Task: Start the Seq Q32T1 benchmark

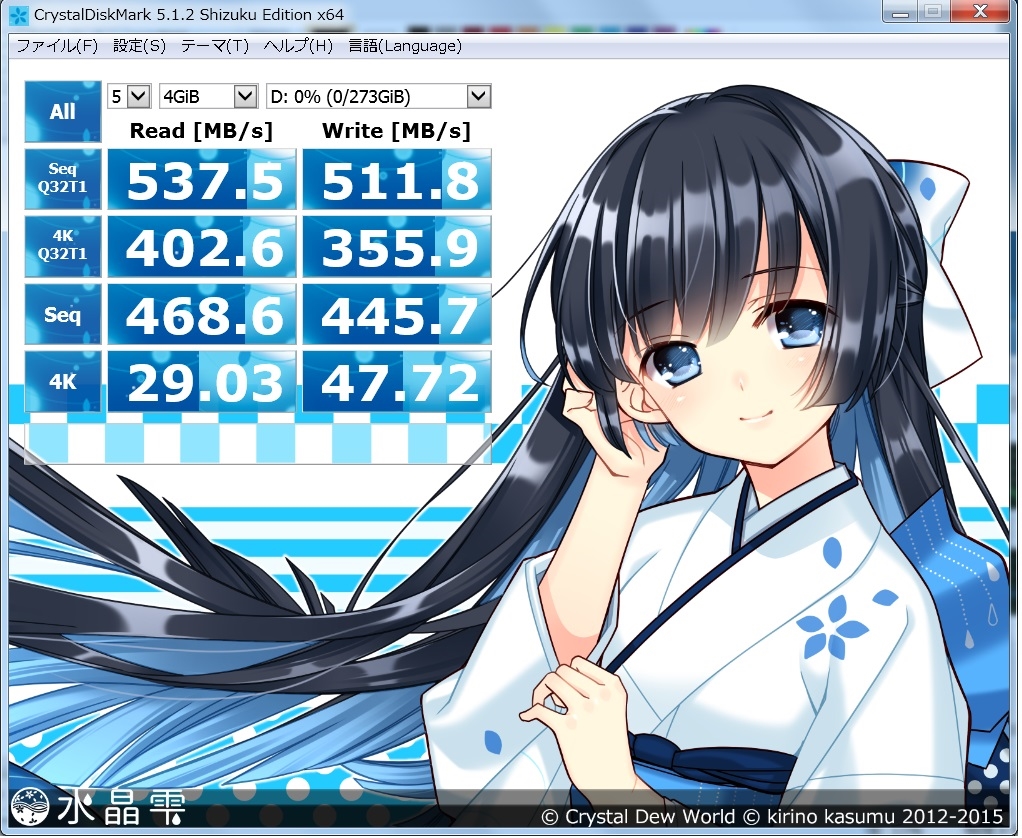Action: [x=63, y=179]
